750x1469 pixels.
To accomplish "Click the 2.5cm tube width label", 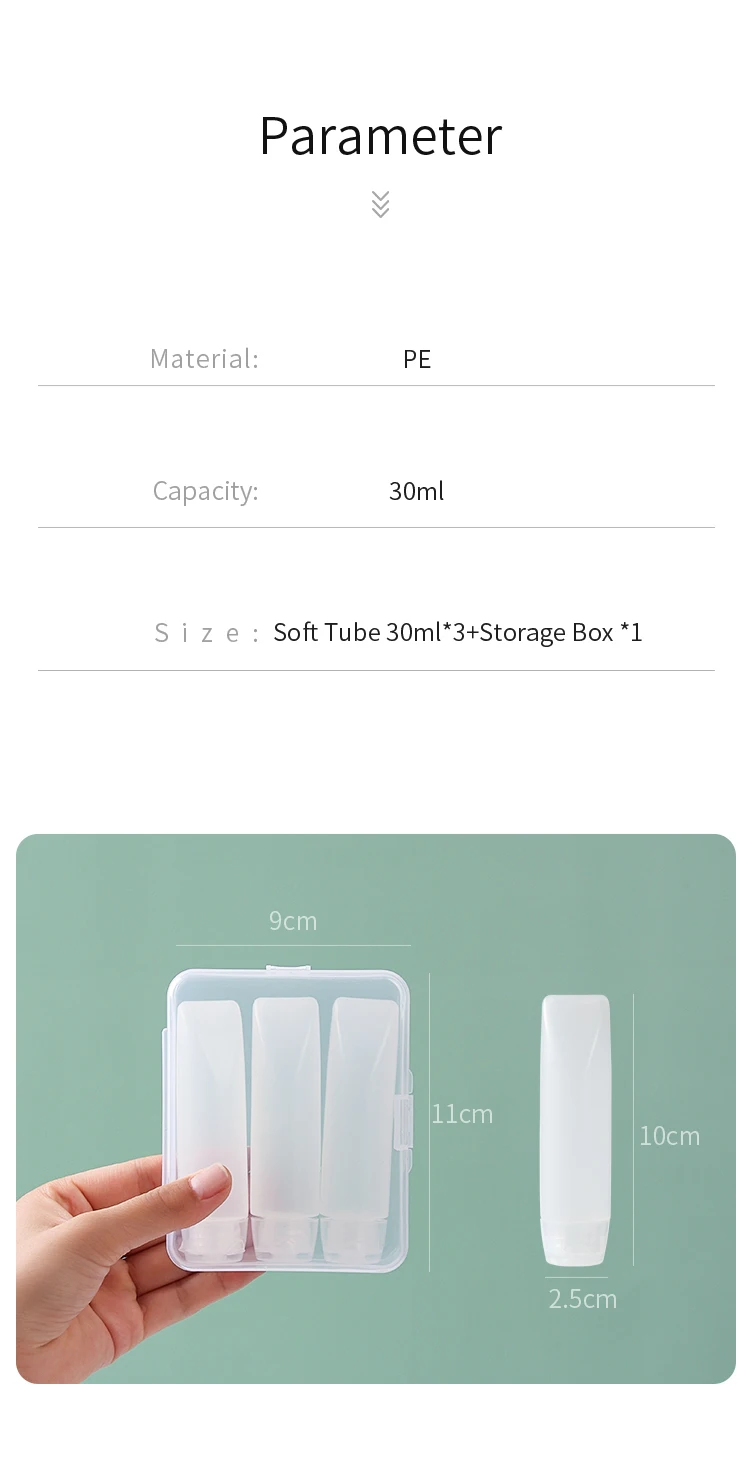I will [x=583, y=1299].
